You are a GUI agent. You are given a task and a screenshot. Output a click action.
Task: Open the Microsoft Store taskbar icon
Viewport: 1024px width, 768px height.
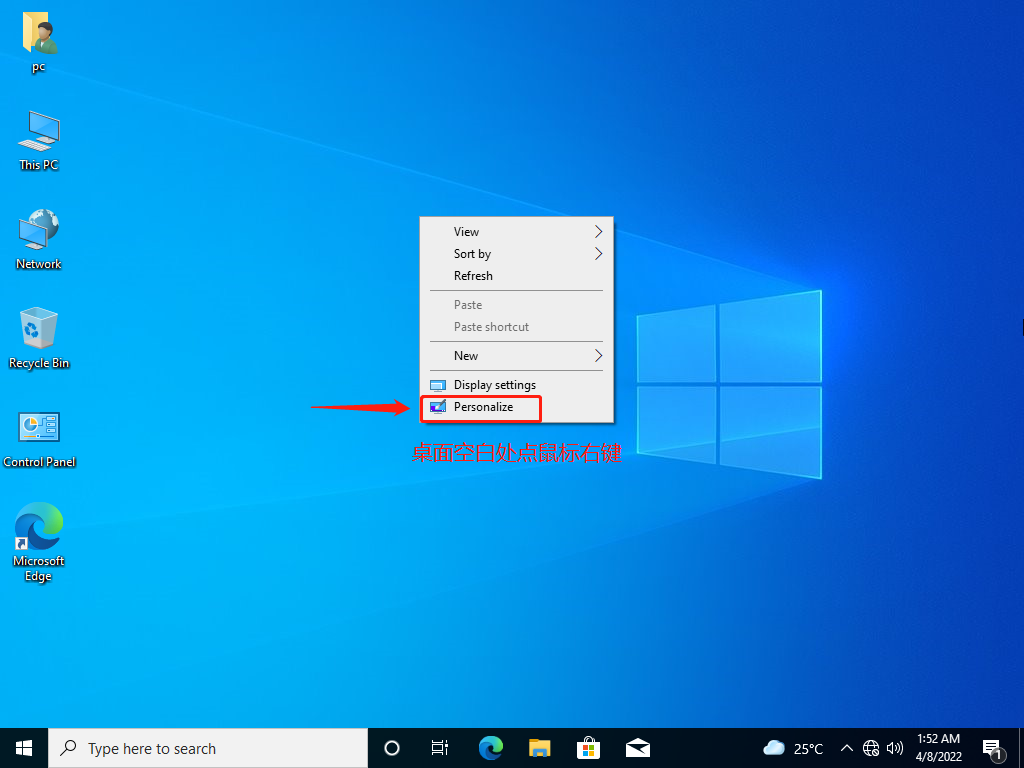point(588,747)
